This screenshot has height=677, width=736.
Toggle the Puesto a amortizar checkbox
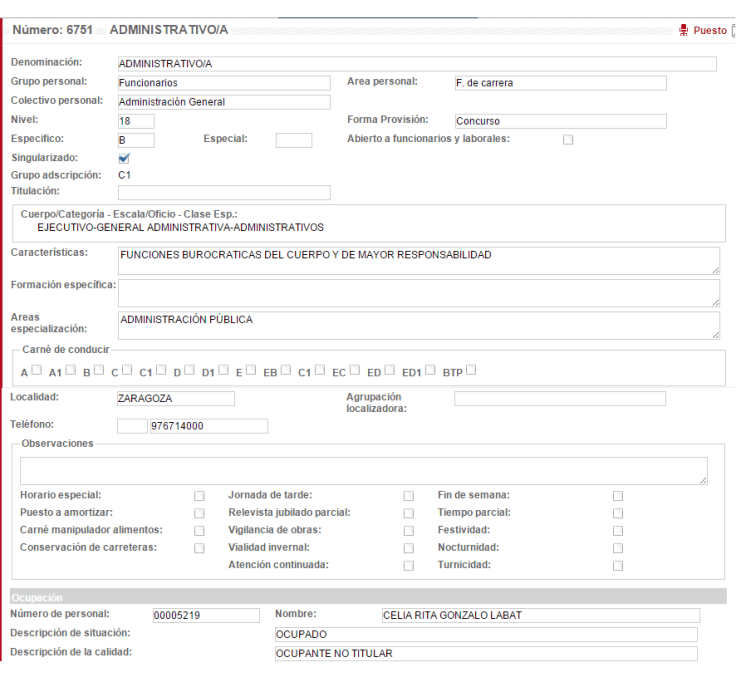pyautogui.click(x=199, y=513)
